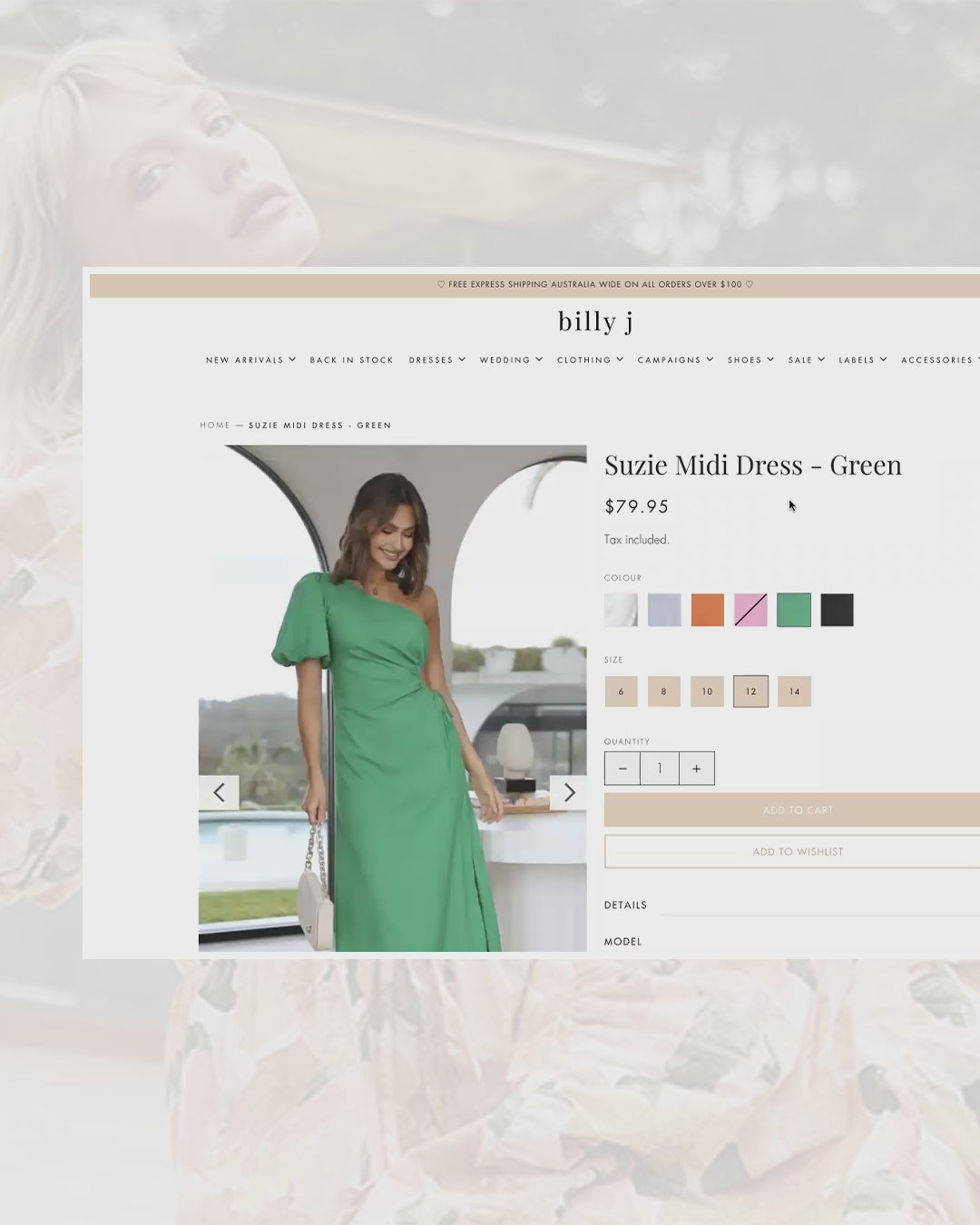Increase quantity with plus button

click(x=696, y=769)
